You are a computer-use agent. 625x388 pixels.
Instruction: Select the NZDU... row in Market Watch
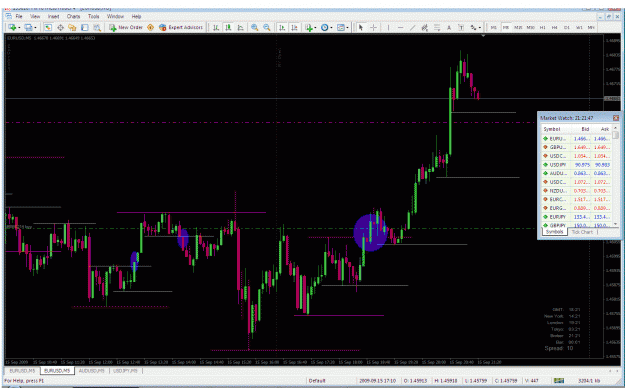click(x=576, y=191)
